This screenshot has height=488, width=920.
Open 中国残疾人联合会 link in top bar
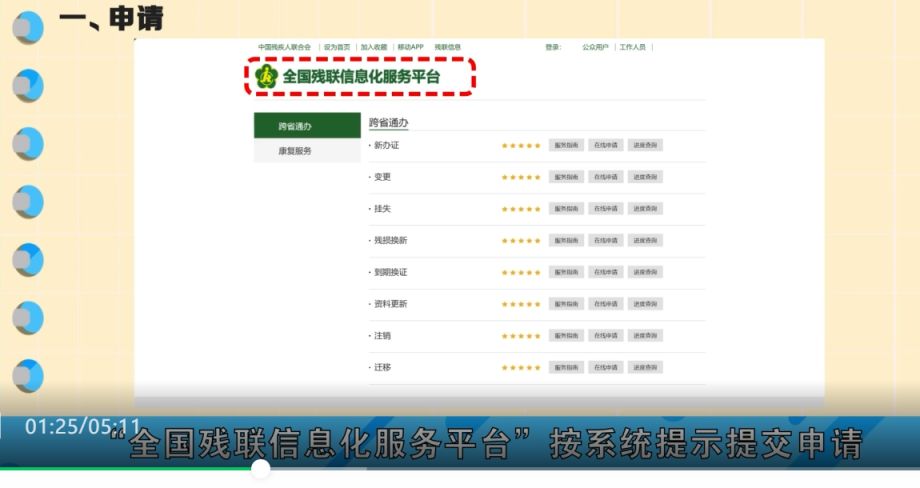pos(285,47)
